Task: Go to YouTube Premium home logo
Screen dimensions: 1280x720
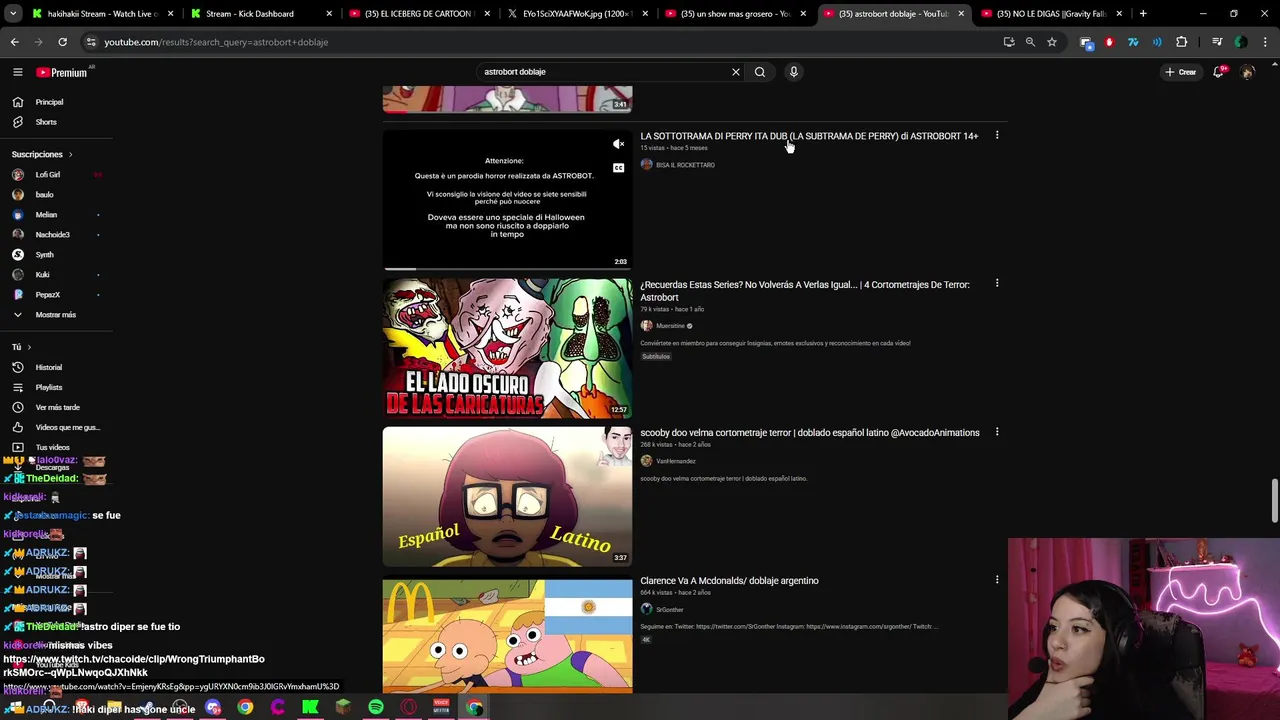Action: [62, 72]
